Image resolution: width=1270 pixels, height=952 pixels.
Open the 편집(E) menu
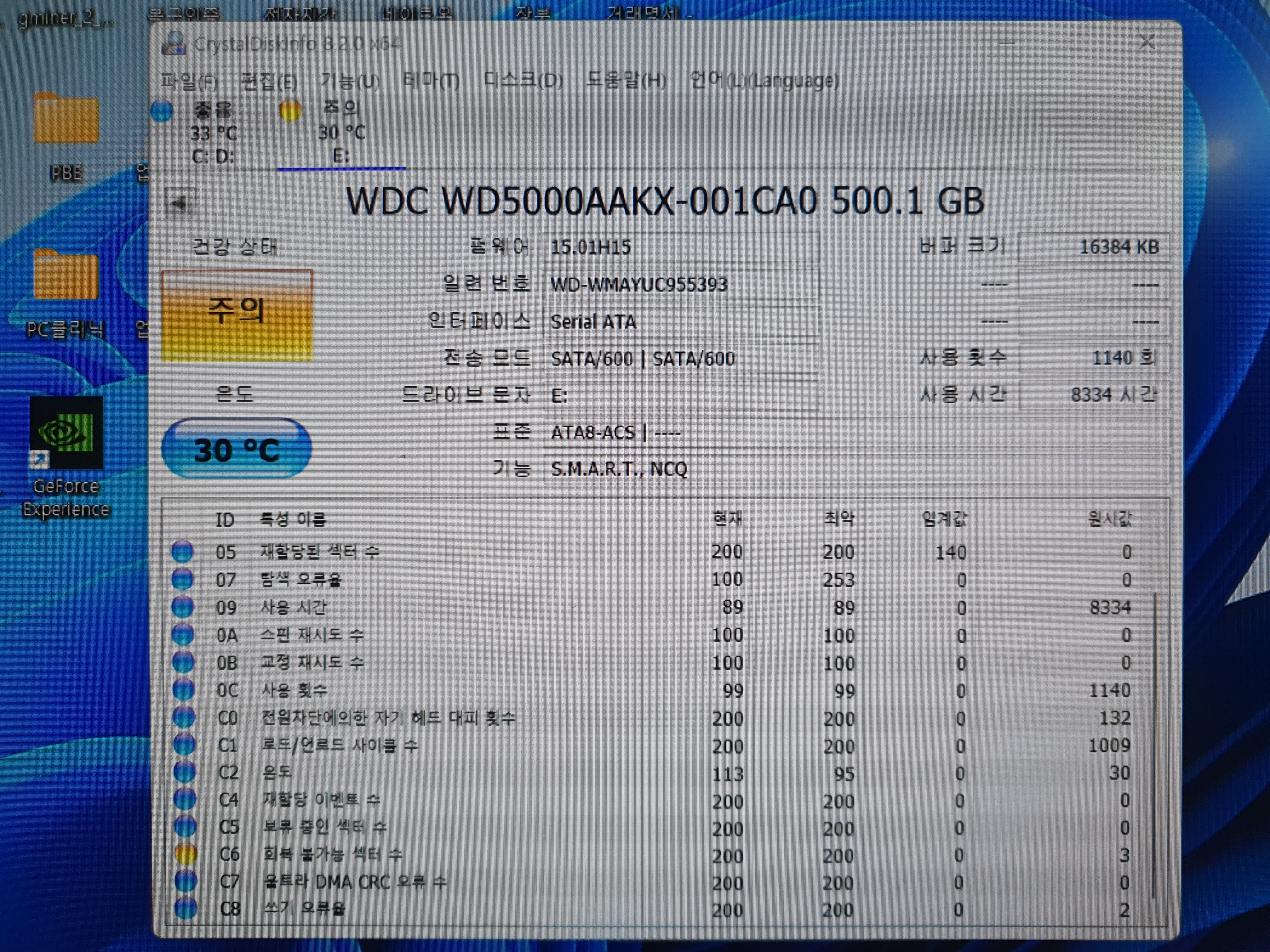[269, 82]
